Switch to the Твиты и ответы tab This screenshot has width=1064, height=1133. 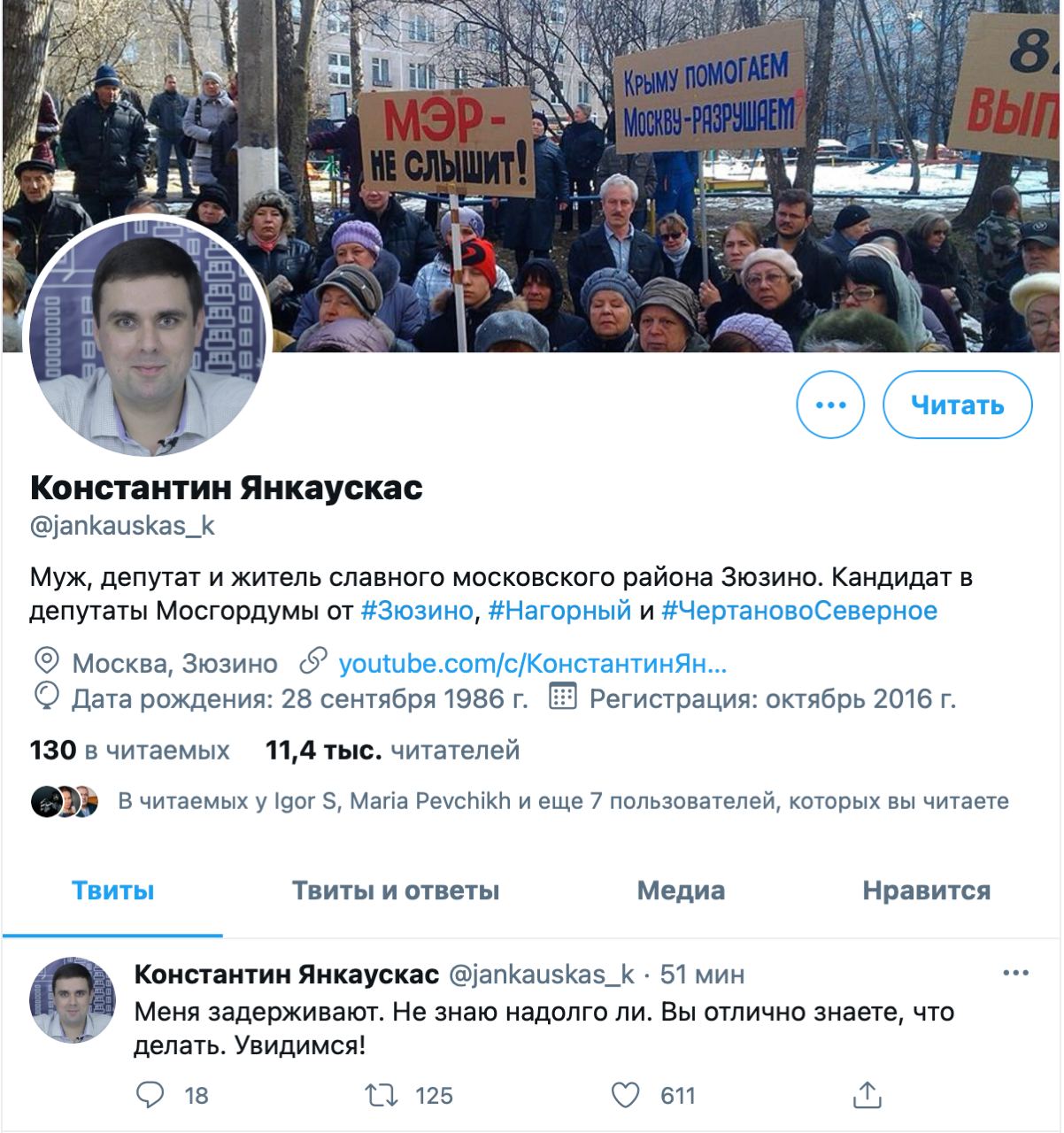(x=396, y=890)
